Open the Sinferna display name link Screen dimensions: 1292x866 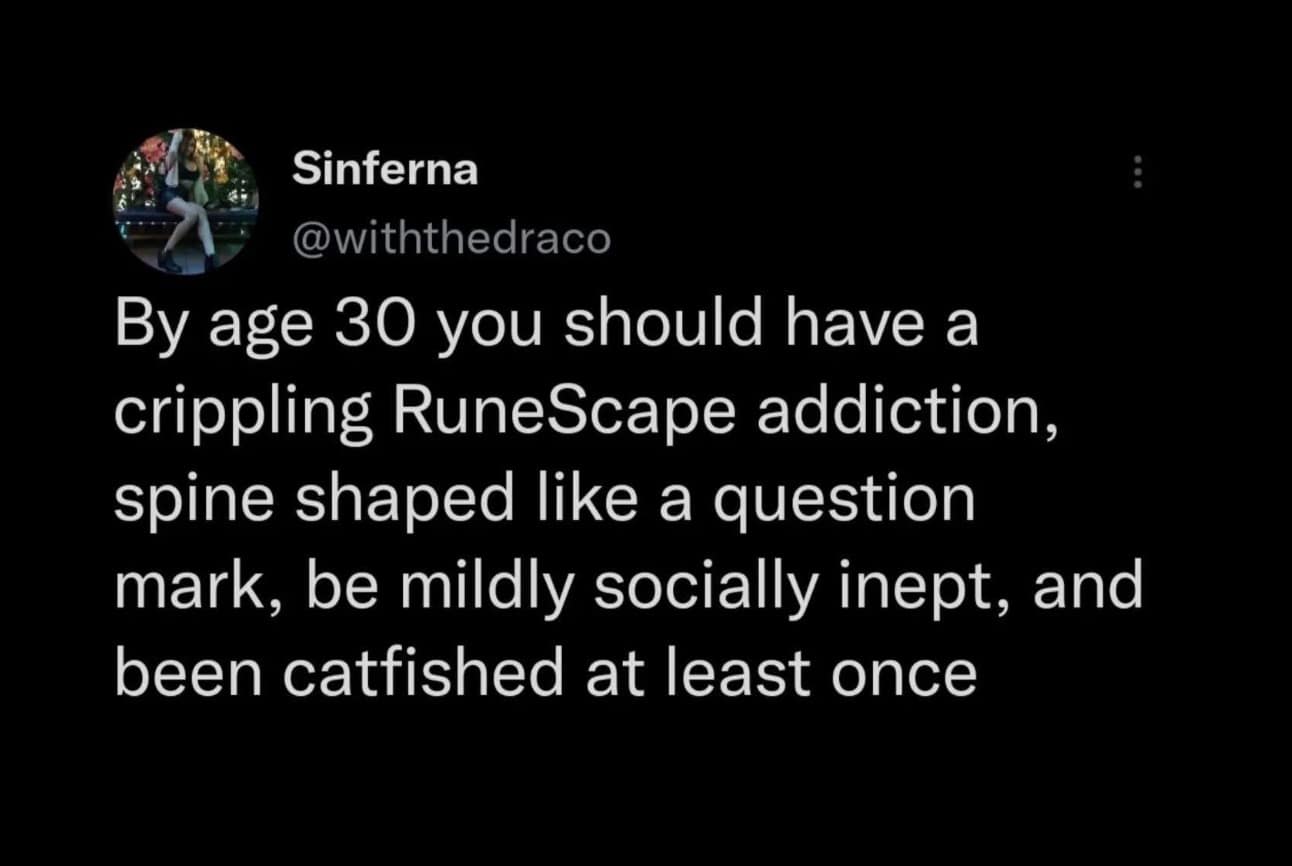pyautogui.click(x=385, y=171)
